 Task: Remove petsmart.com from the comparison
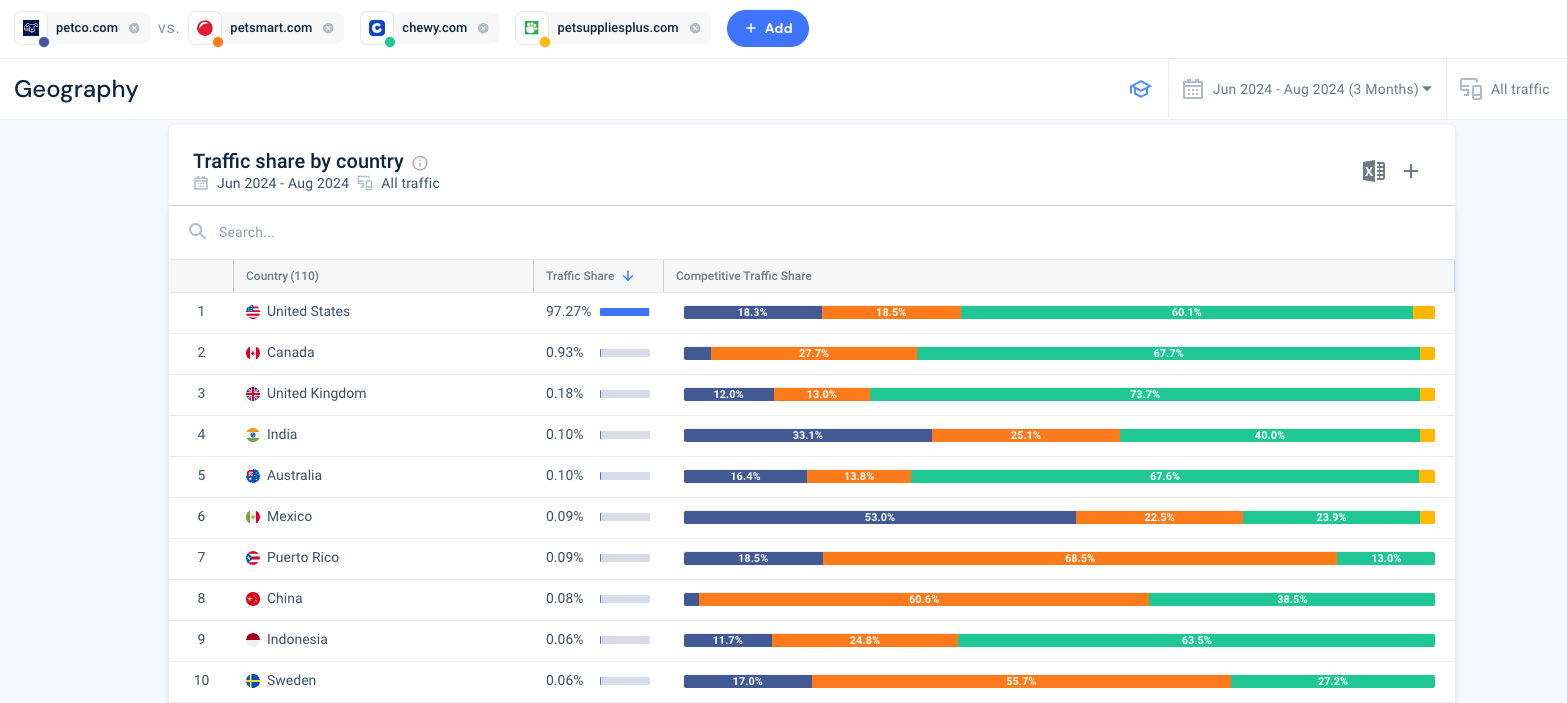[x=328, y=28]
